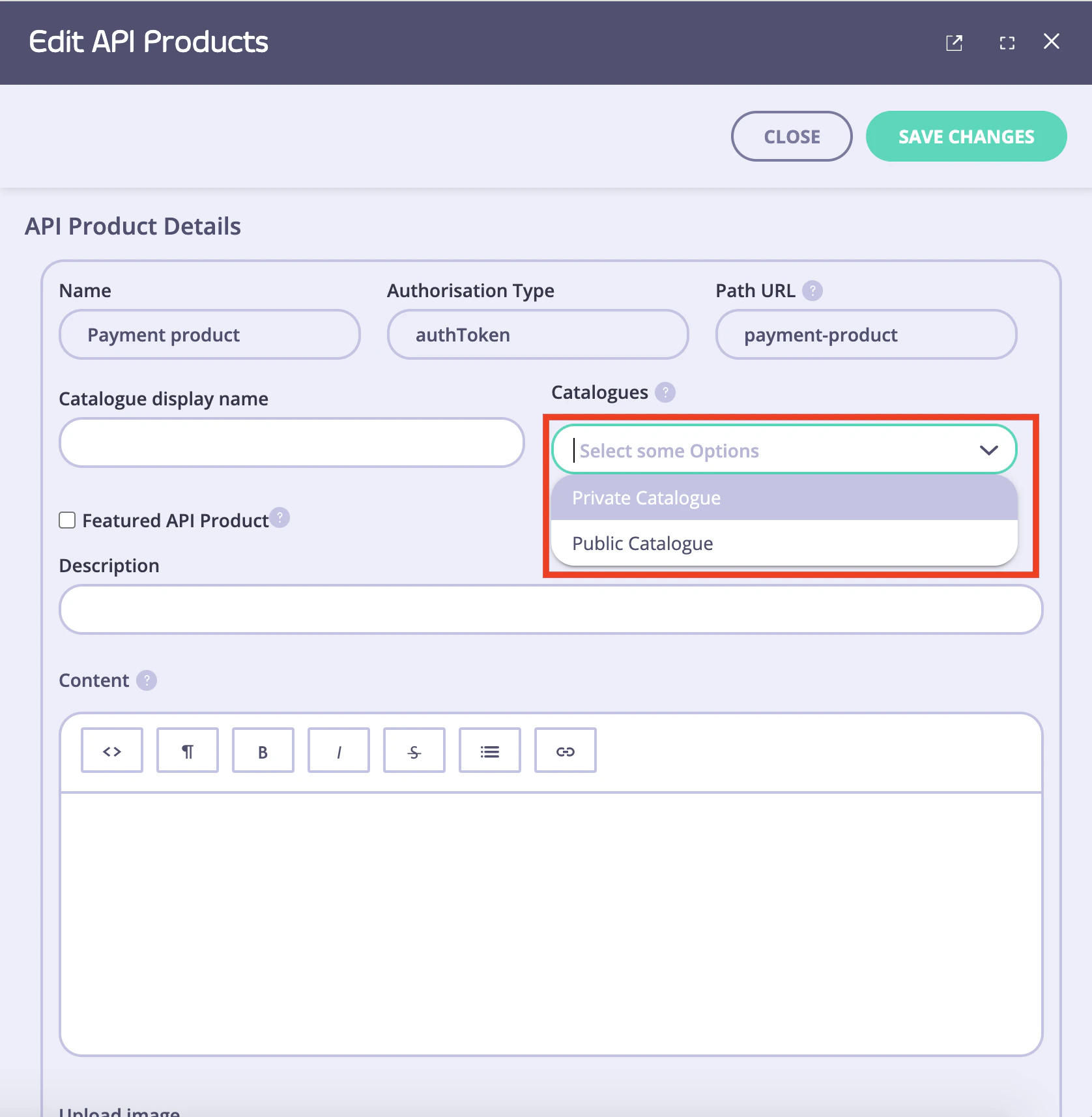This screenshot has height=1117, width=1092.
Task: Enable the Featured API Product checkbox
Action: coord(67,520)
